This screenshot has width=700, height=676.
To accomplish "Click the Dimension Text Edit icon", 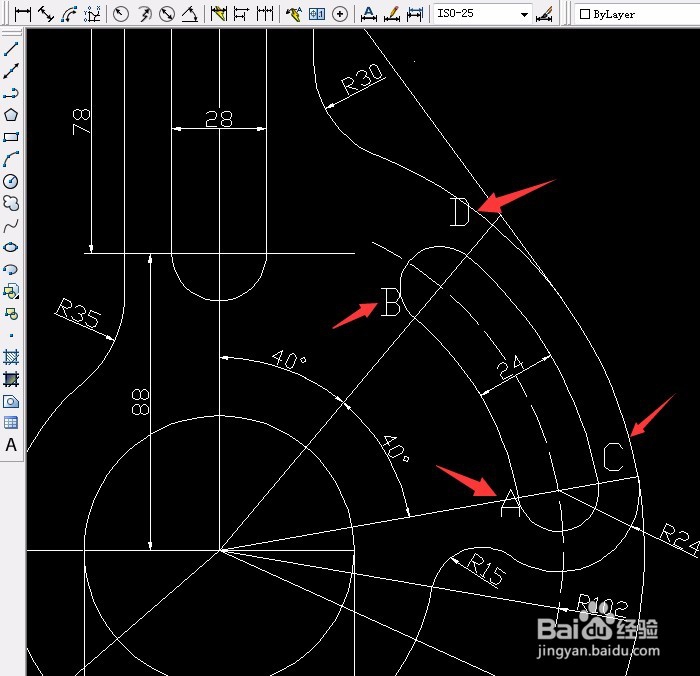I will (392, 14).
